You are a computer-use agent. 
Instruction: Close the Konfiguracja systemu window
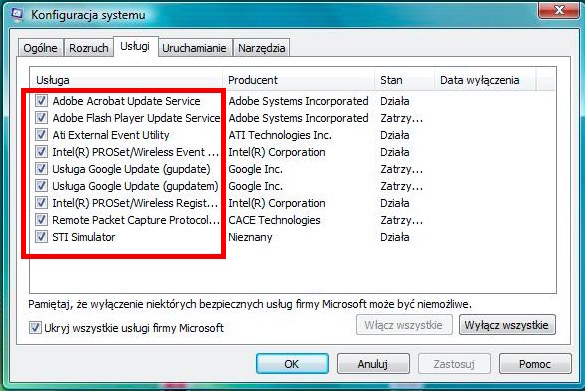coord(559,9)
